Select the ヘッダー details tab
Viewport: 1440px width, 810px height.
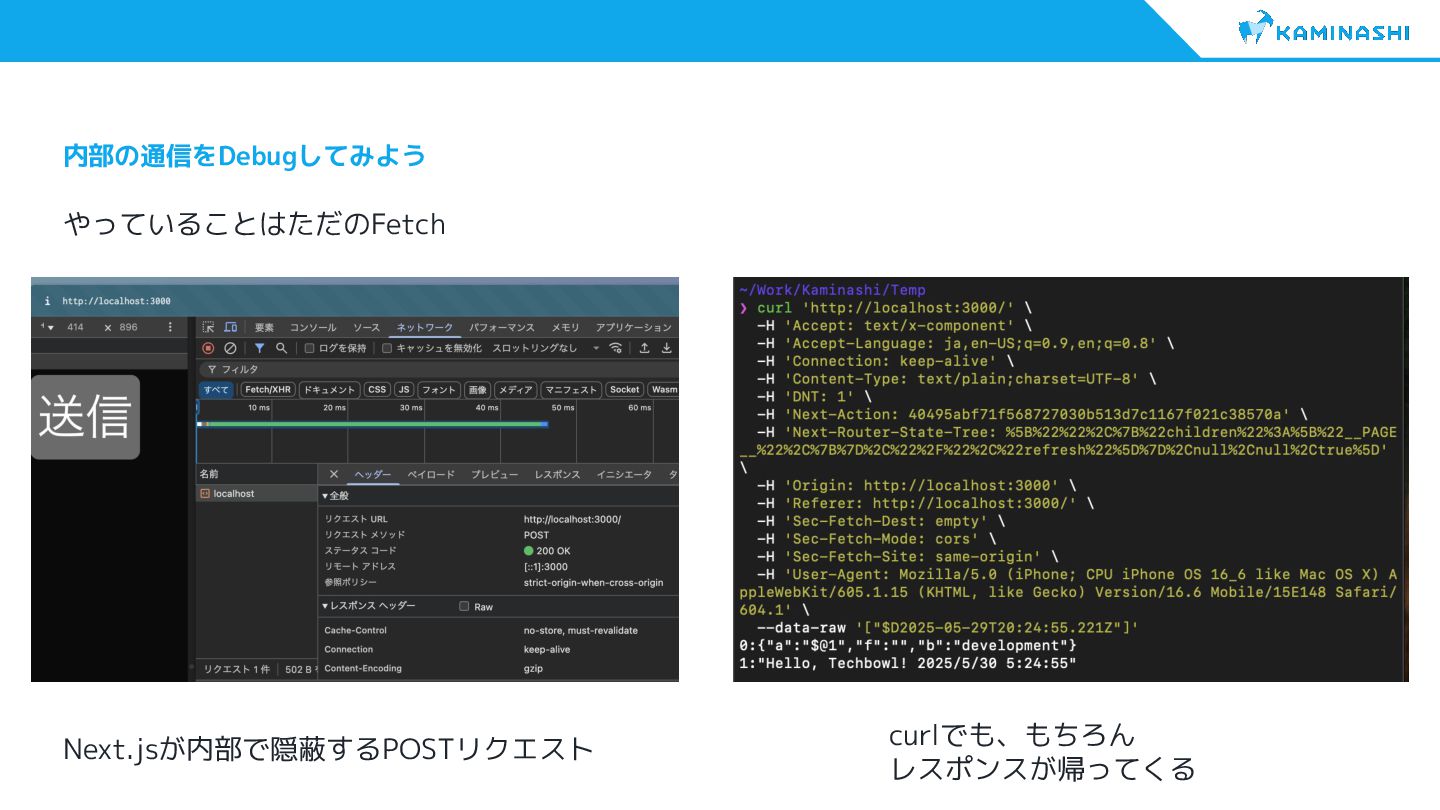pos(373,474)
